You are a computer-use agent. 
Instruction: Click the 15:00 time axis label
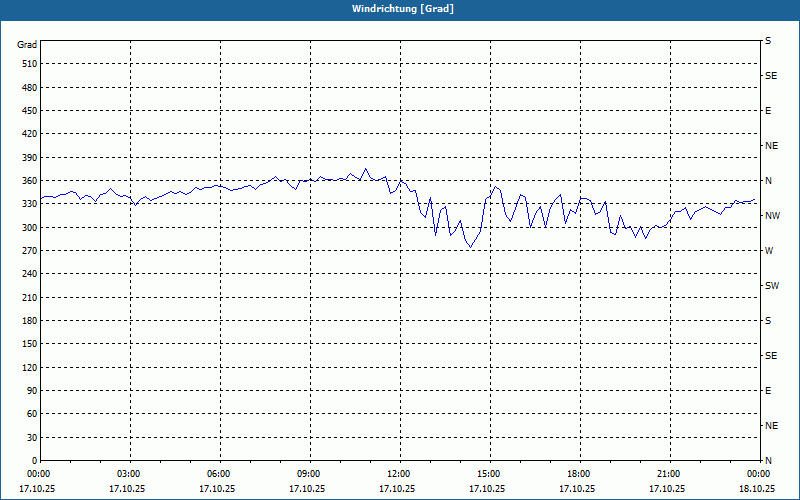[x=488, y=474]
